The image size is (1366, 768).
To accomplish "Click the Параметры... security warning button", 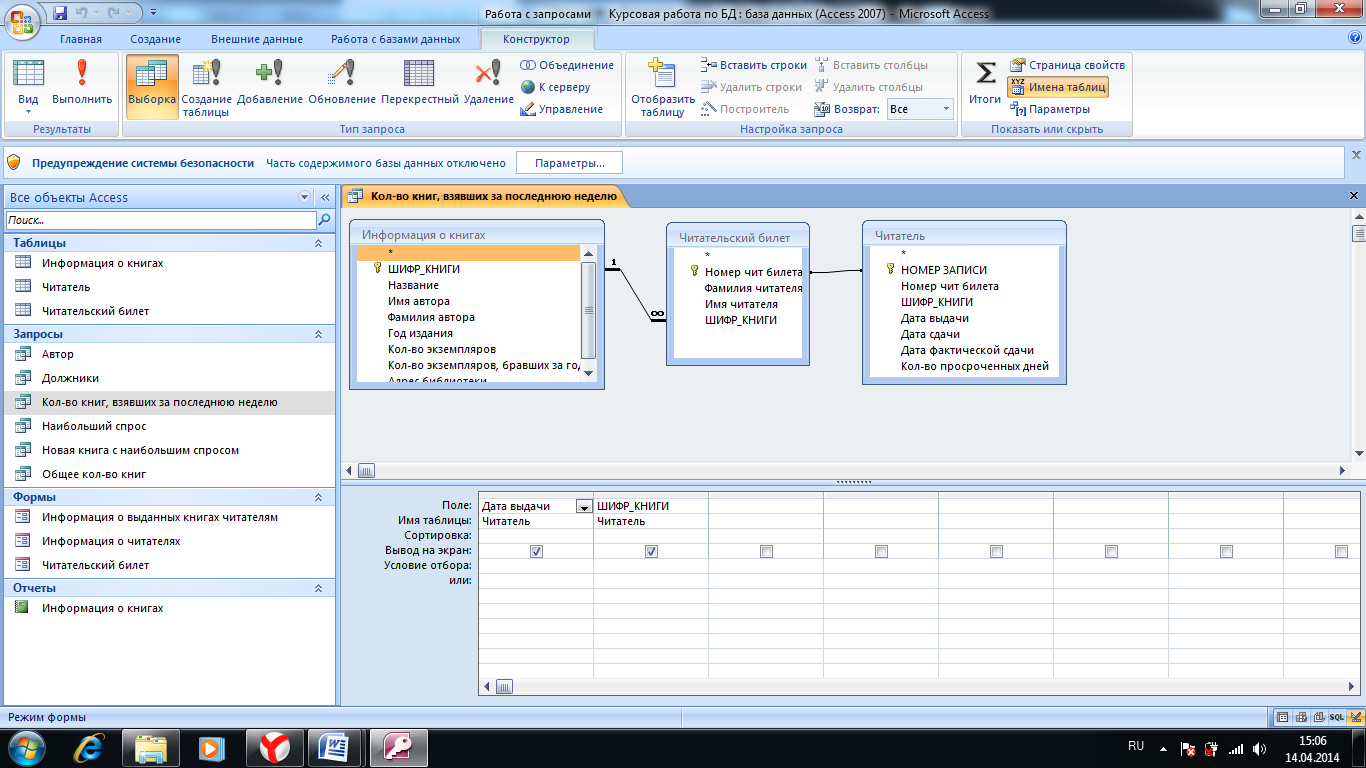I will coord(569,163).
